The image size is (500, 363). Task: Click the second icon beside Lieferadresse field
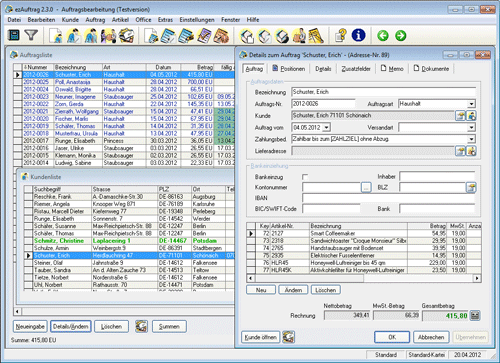click(471, 151)
